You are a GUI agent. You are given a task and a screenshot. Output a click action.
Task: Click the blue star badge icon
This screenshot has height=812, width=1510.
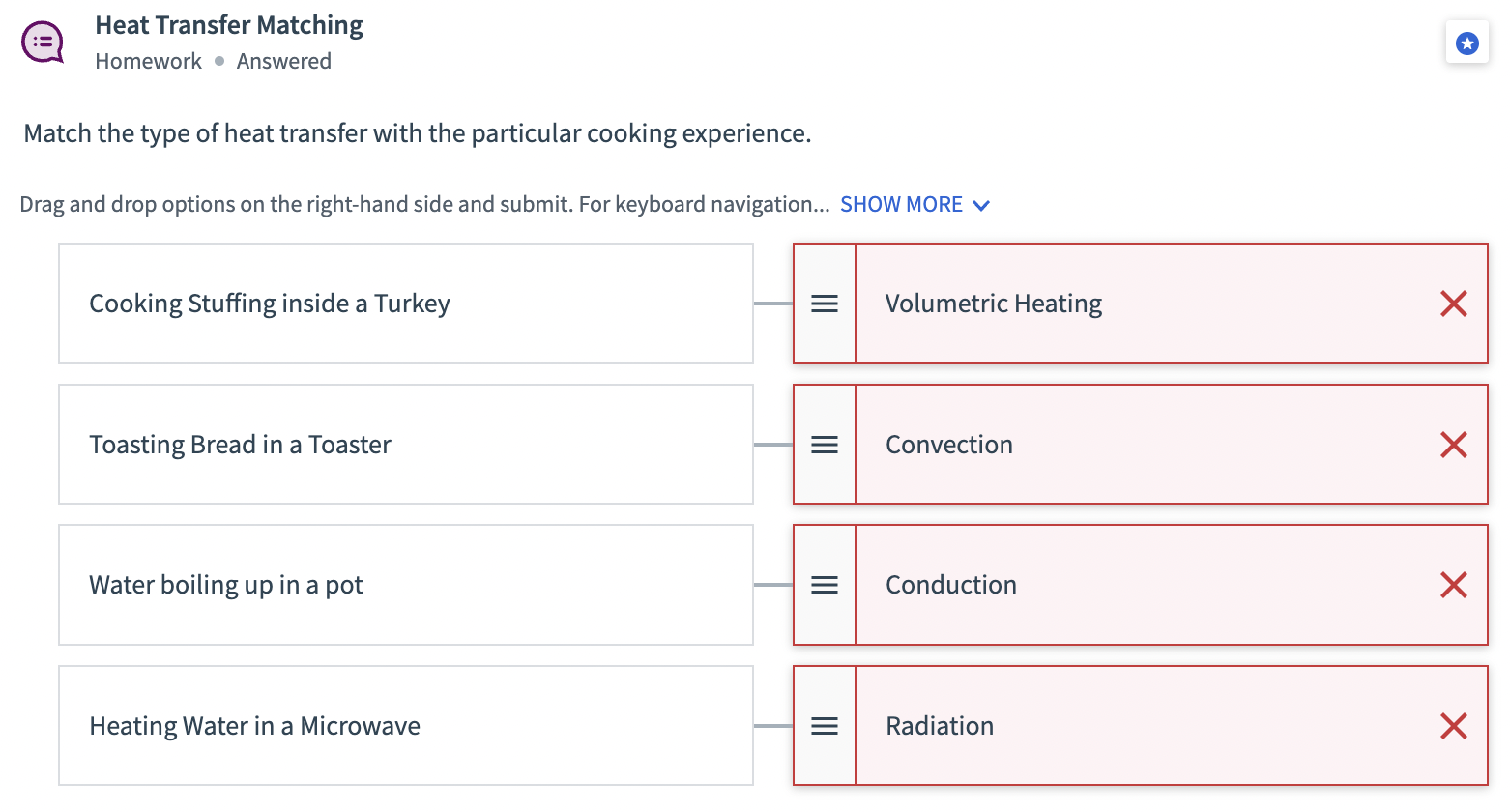tap(1467, 43)
